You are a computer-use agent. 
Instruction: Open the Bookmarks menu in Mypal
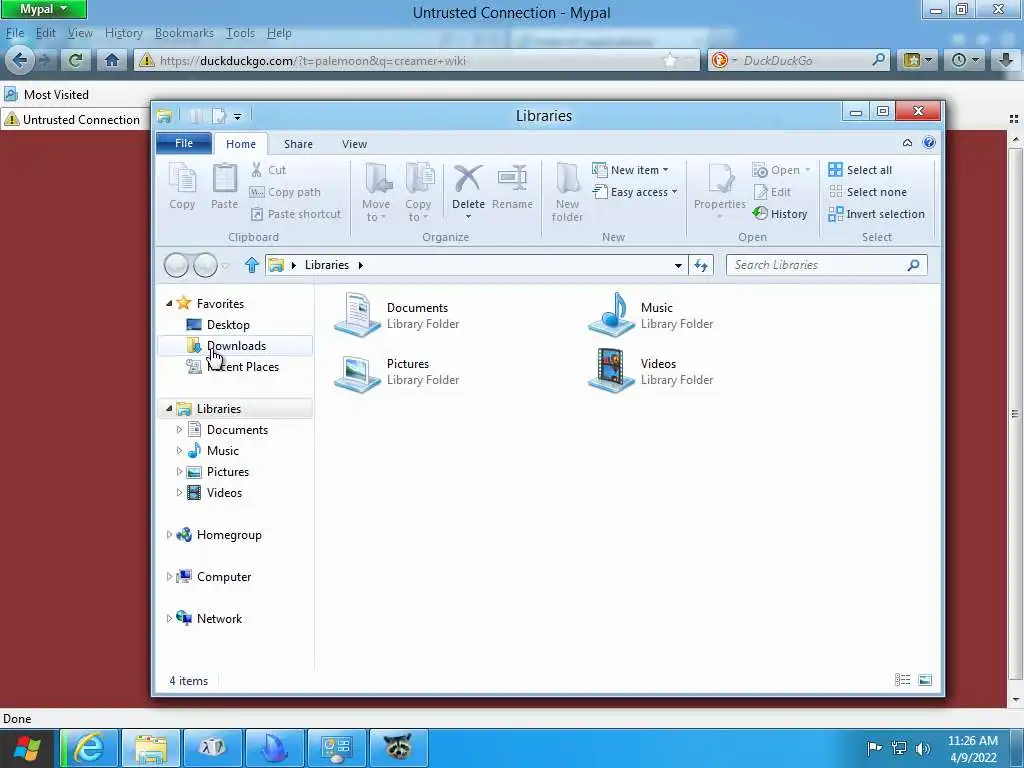pyautogui.click(x=184, y=33)
